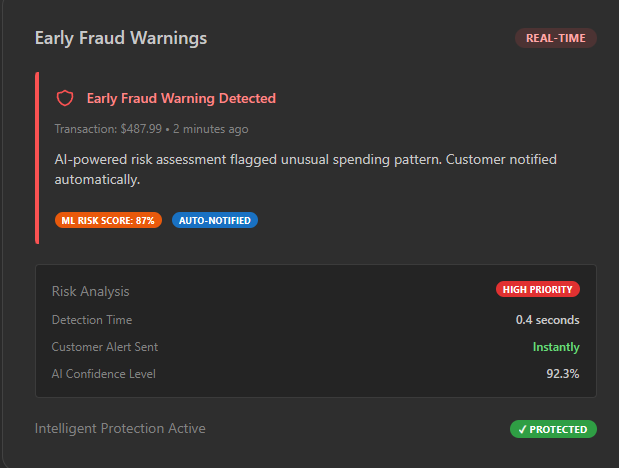Select the 92.3% confidence value

tap(561, 374)
